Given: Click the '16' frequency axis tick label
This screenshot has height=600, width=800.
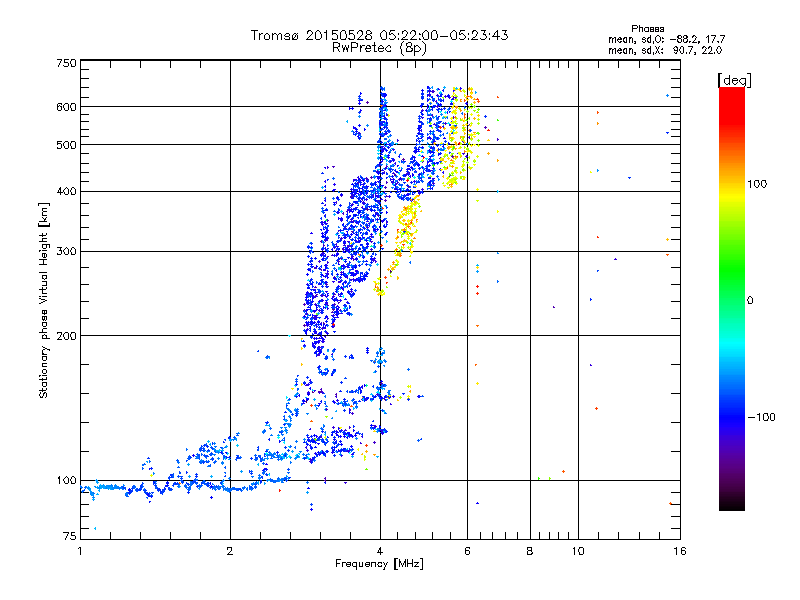Looking at the screenshot, I should coord(680,551).
